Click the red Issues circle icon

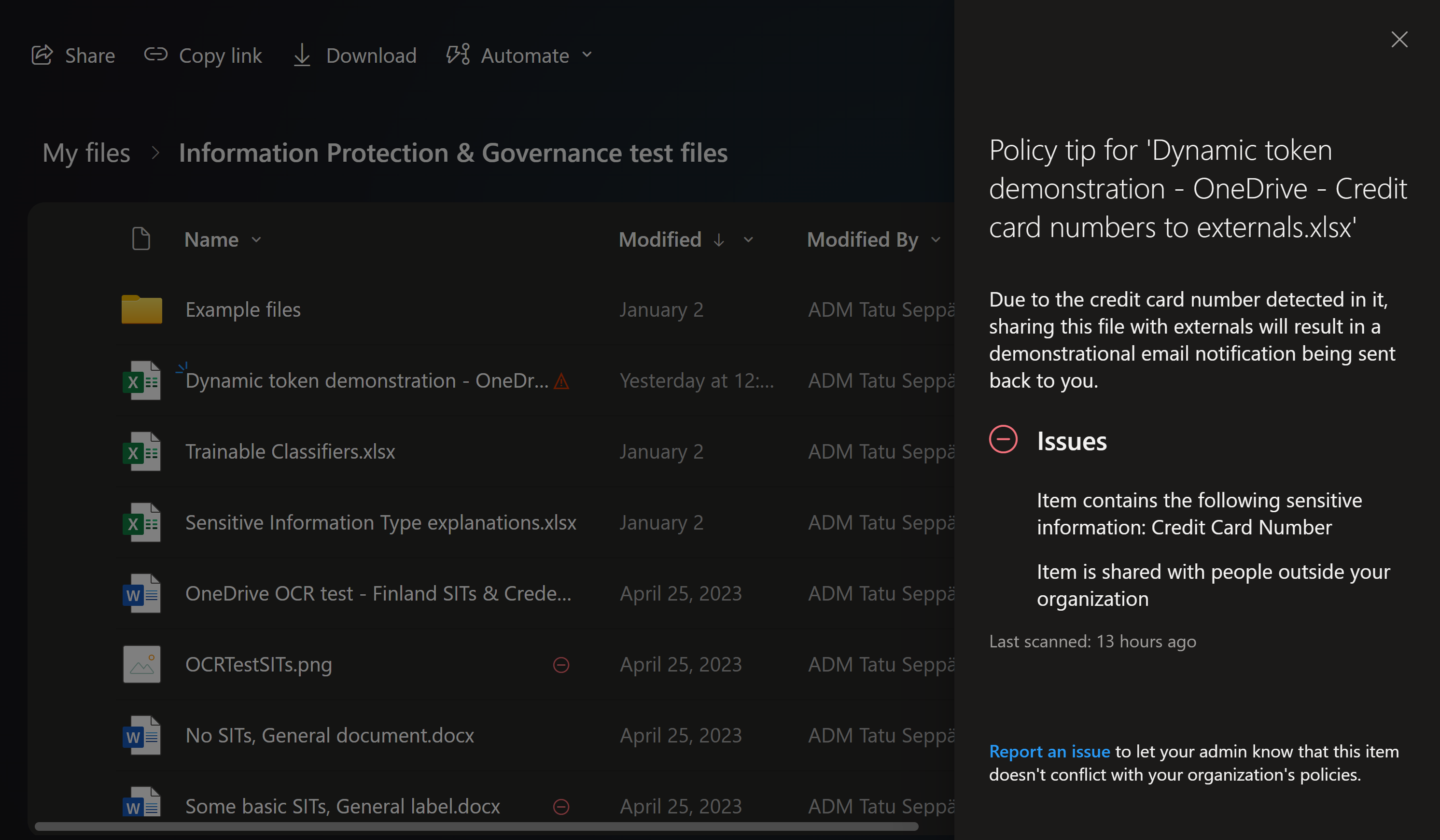click(1003, 440)
